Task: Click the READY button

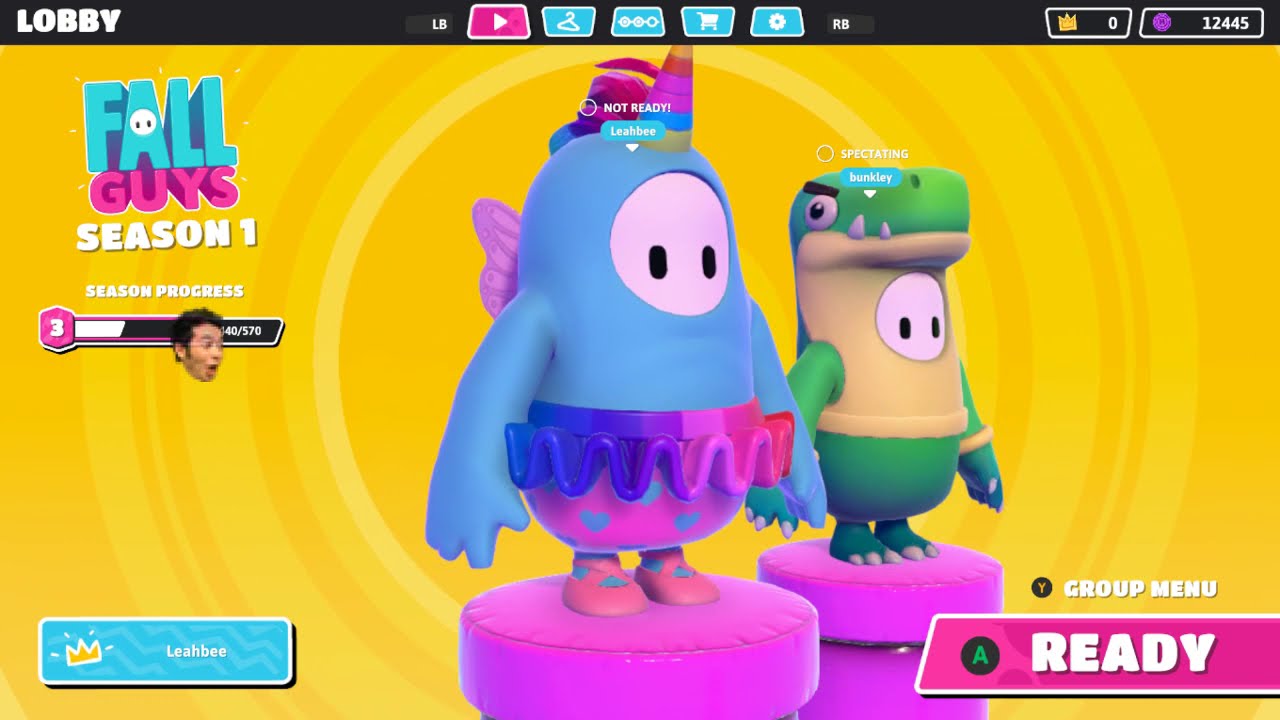Action: (1100, 654)
